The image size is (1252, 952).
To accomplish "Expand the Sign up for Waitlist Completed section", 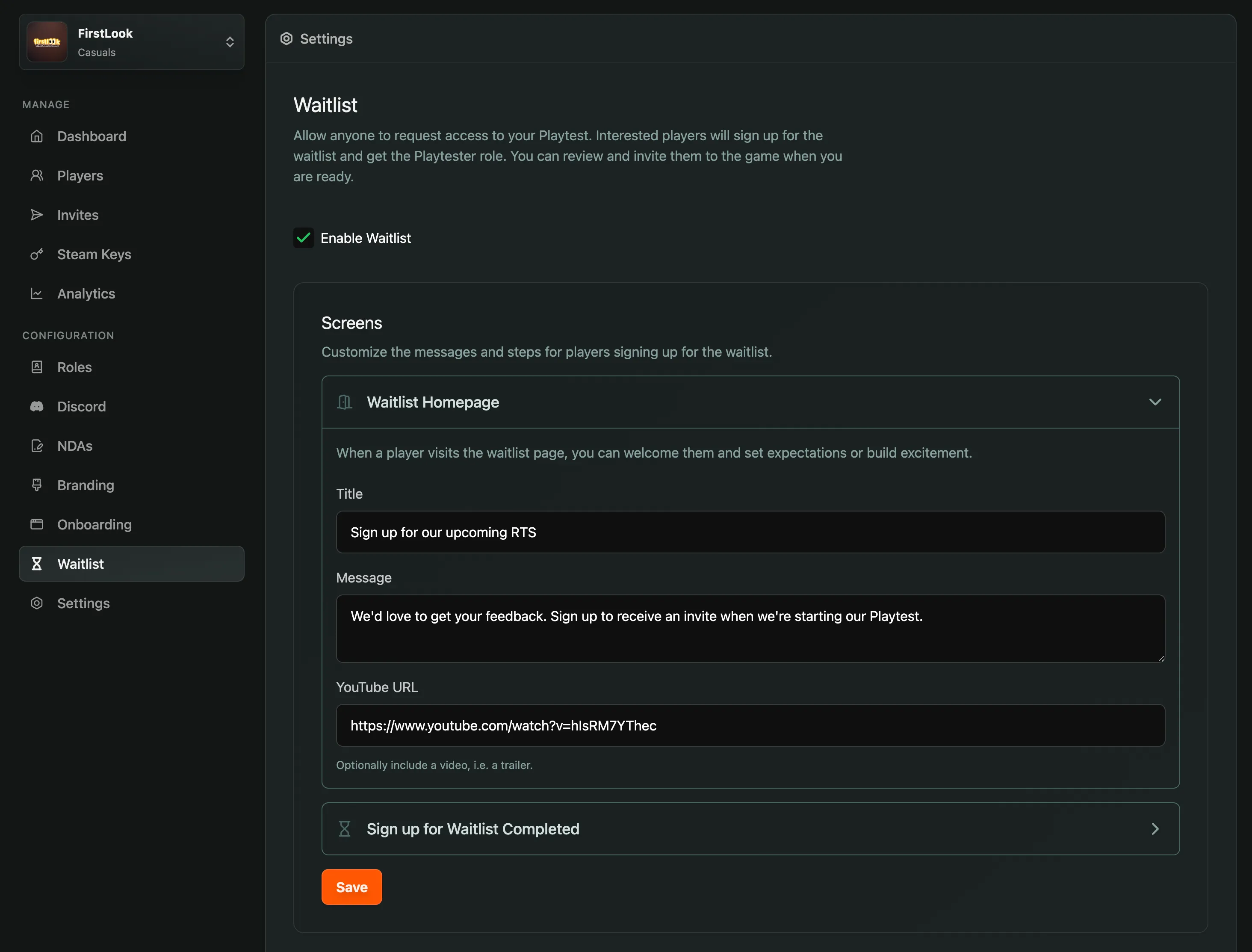I will [1156, 828].
